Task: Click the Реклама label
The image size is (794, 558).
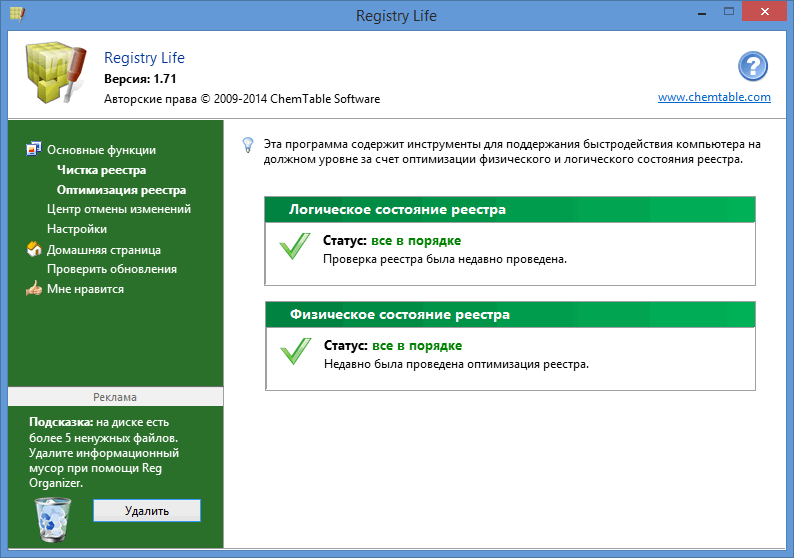Action: coord(115,397)
